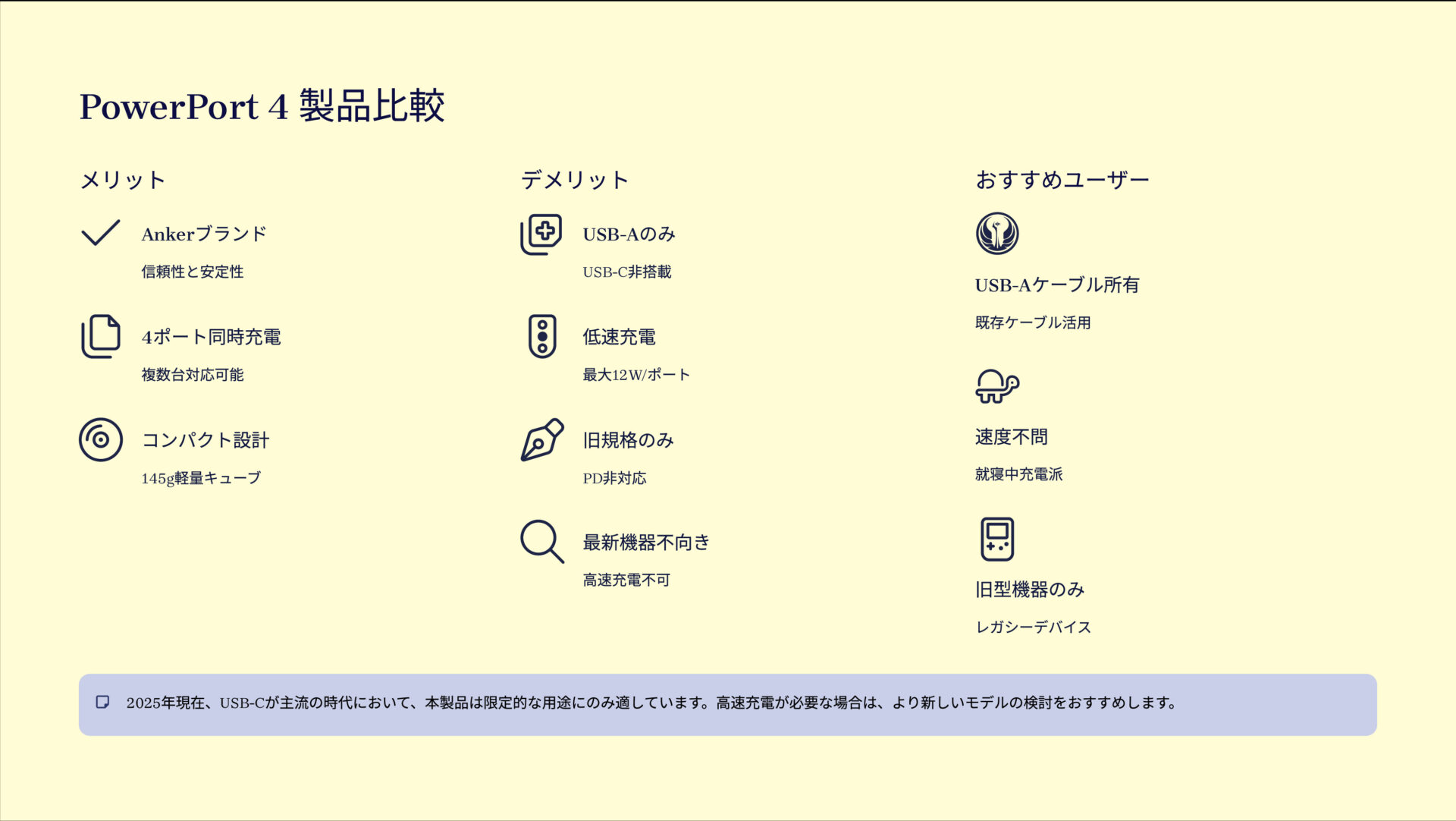Select the PowerPort 4 製品比較 title
This screenshot has width=1456, height=821.
point(265,107)
